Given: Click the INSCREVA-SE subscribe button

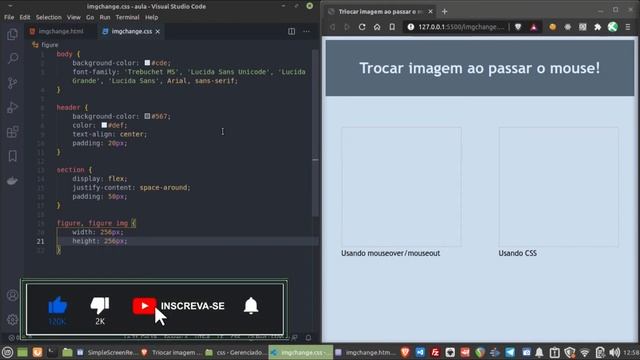Looking at the screenshot, I should pos(193,306).
